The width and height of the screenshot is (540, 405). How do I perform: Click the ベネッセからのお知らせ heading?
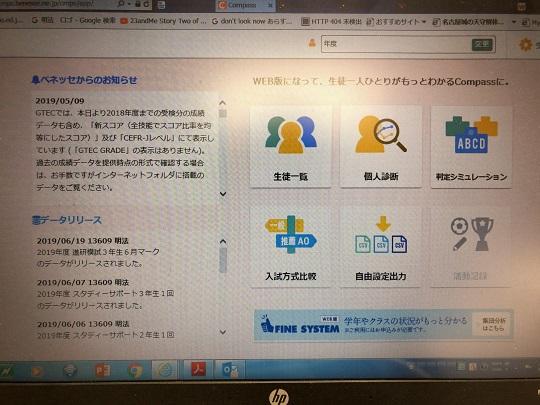pyautogui.click(x=84, y=80)
